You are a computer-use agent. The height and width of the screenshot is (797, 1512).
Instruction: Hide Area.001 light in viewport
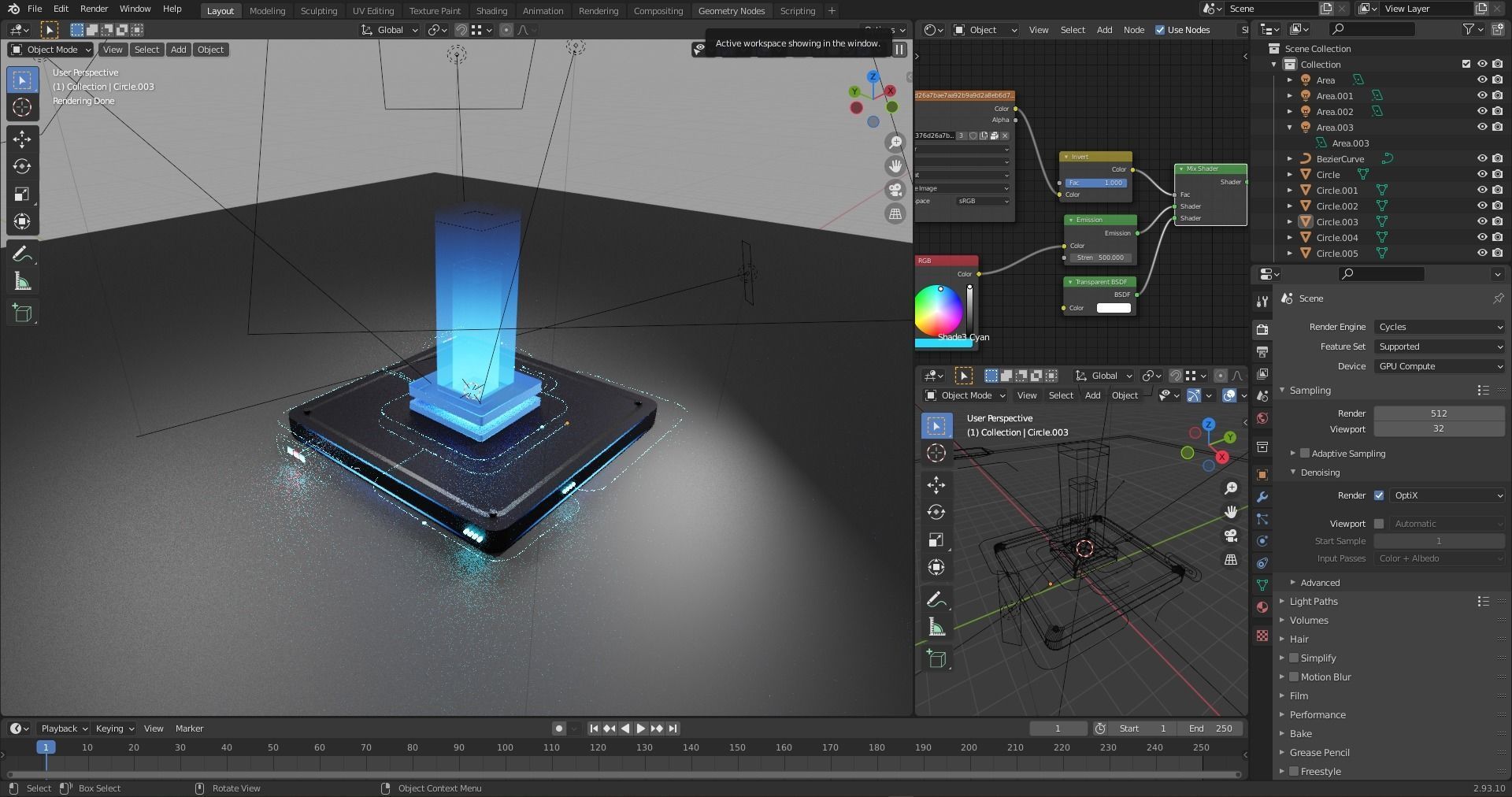click(x=1481, y=95)
